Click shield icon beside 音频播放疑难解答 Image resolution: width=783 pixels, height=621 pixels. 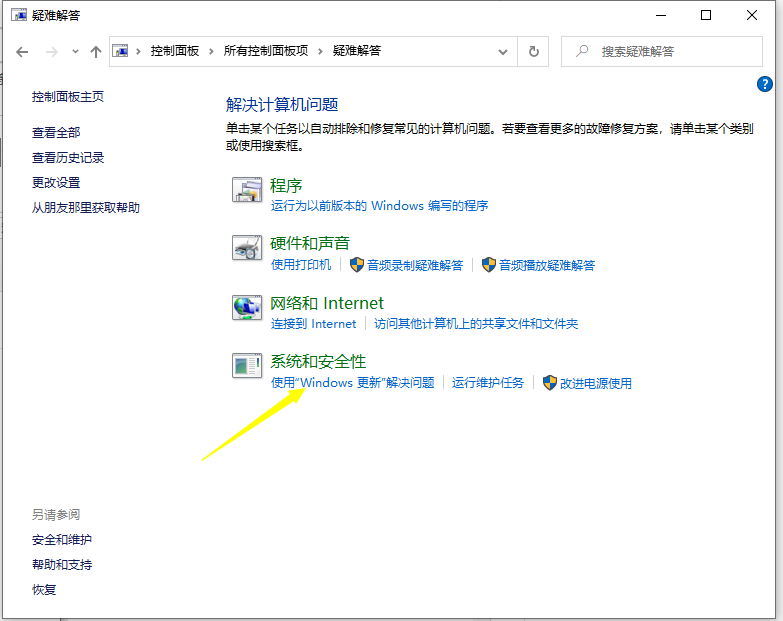click(x=488, y=265)
